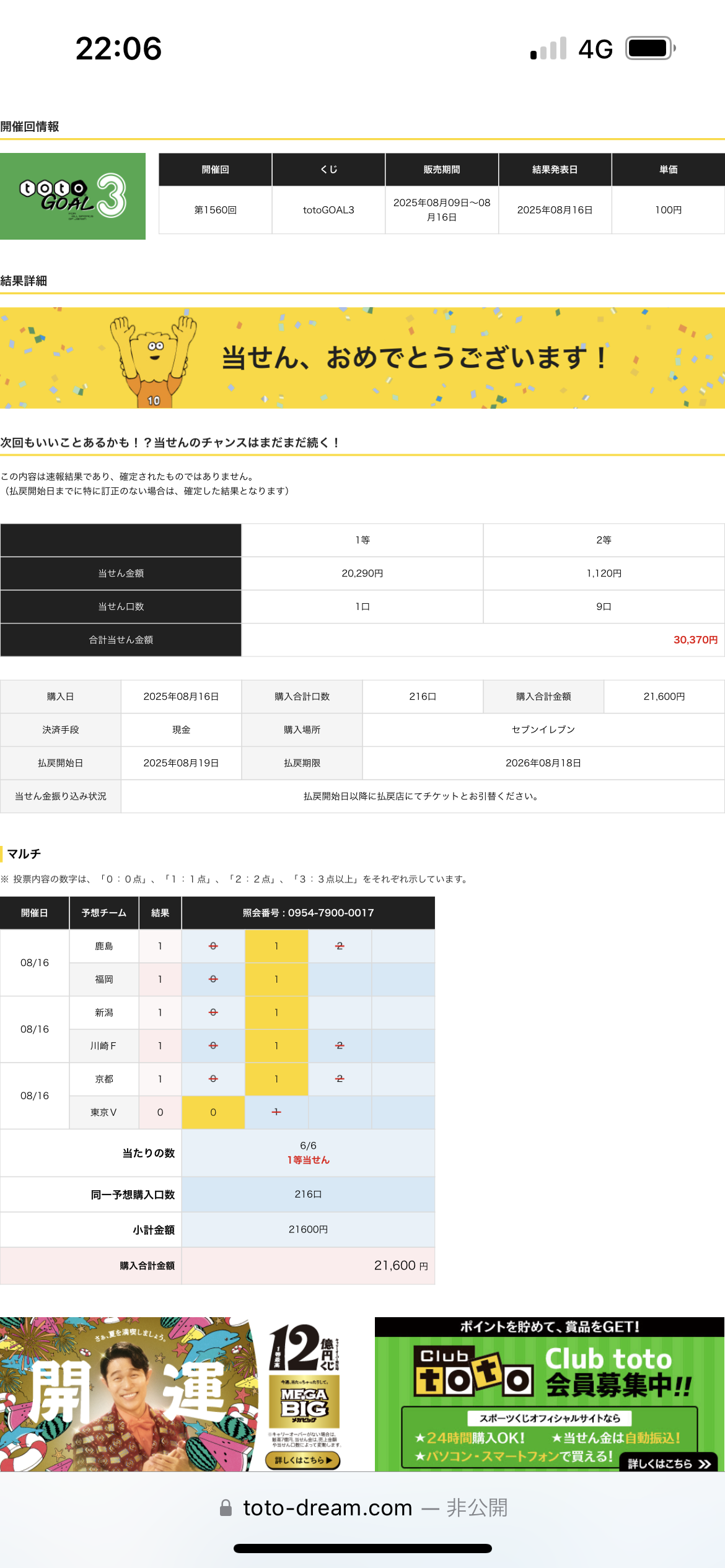Select the yellow 0 cell in the 東京V row
725x1568 pixels.
tap(213, 1112)
